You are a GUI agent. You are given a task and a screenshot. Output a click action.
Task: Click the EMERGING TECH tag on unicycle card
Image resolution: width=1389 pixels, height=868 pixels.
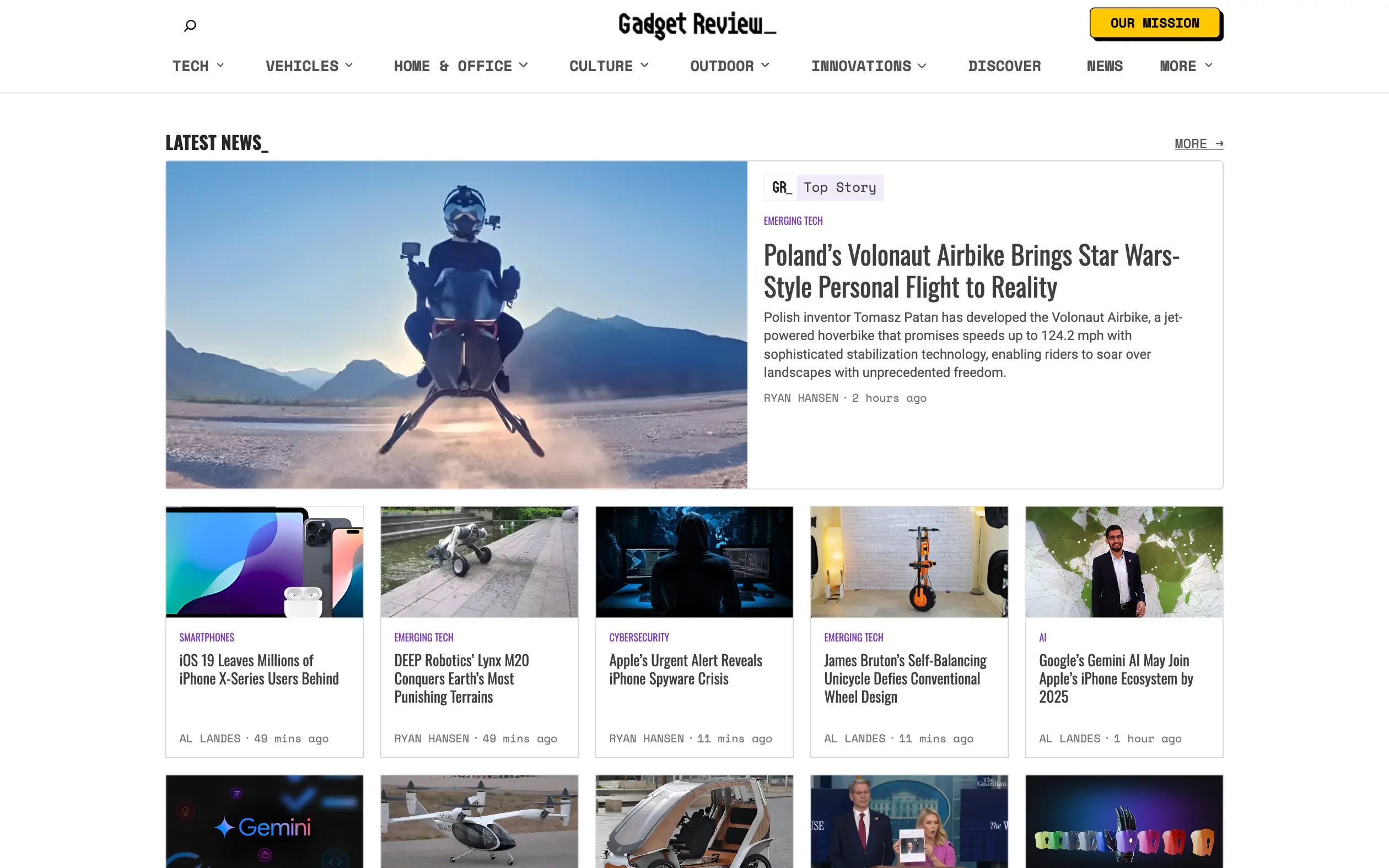coord(853,637)
